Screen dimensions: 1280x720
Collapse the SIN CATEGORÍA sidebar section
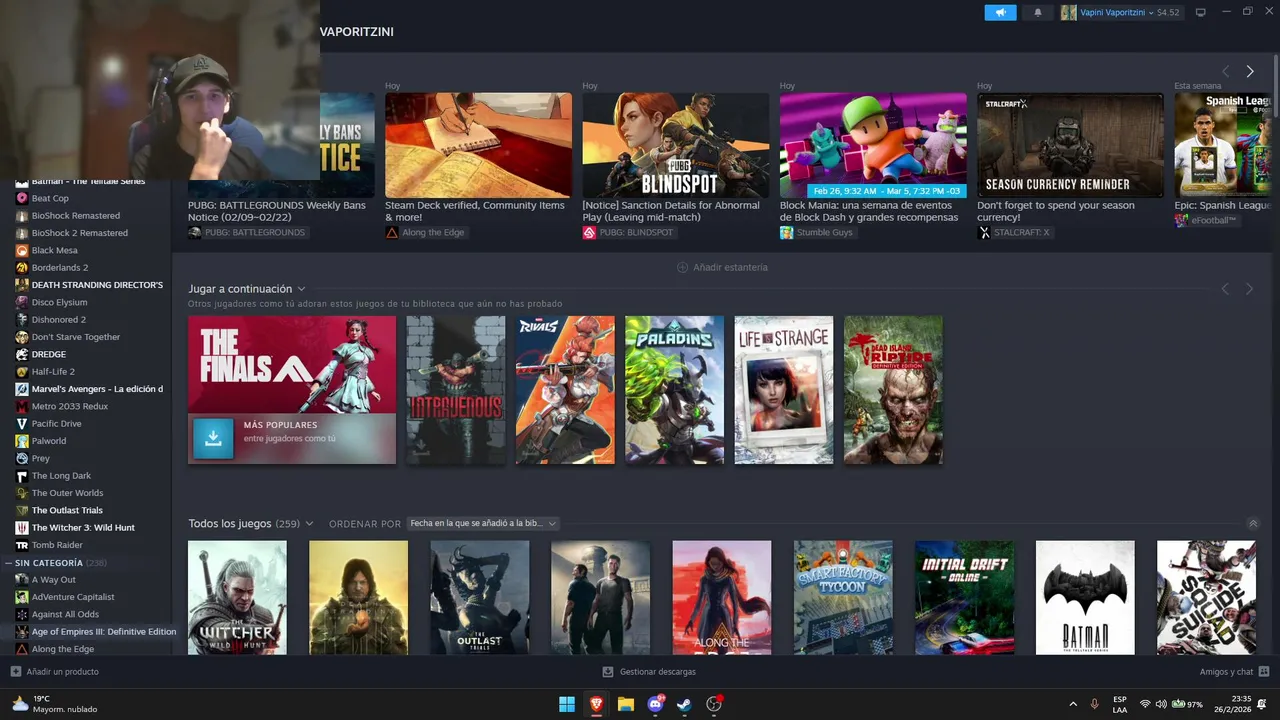pos(9,563)
